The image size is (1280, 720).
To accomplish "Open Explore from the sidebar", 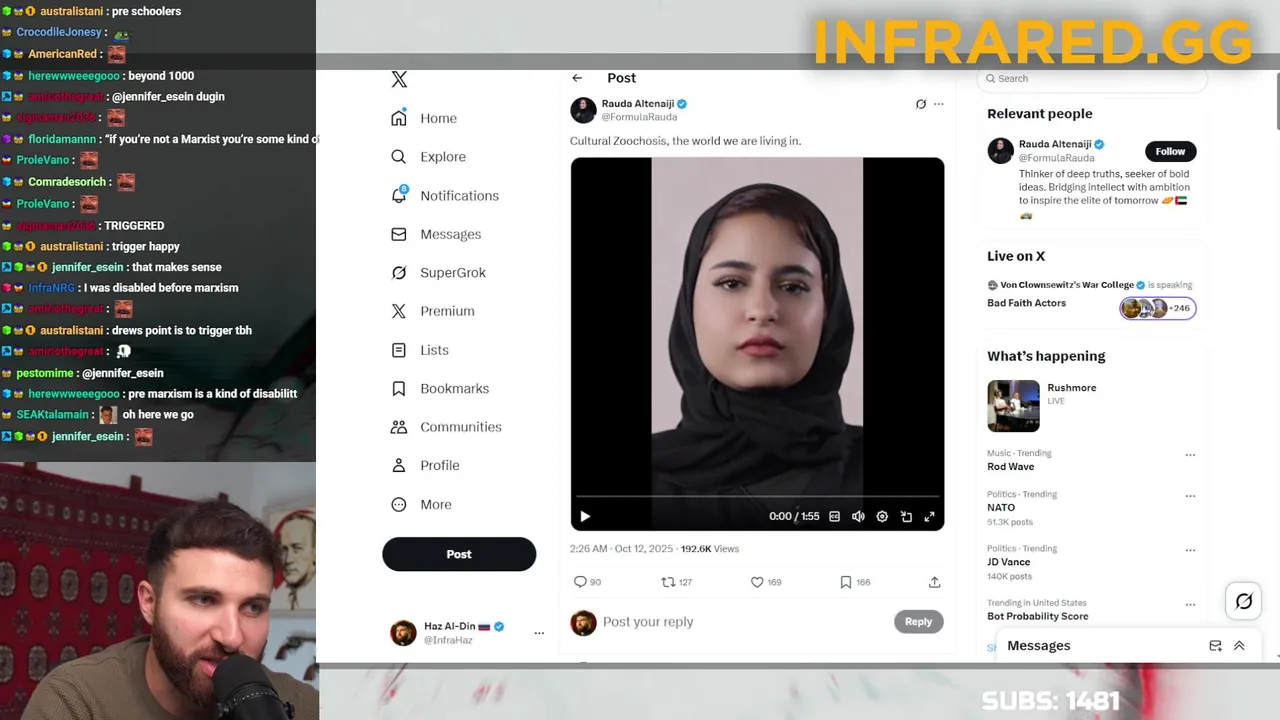I will (429, 157).
